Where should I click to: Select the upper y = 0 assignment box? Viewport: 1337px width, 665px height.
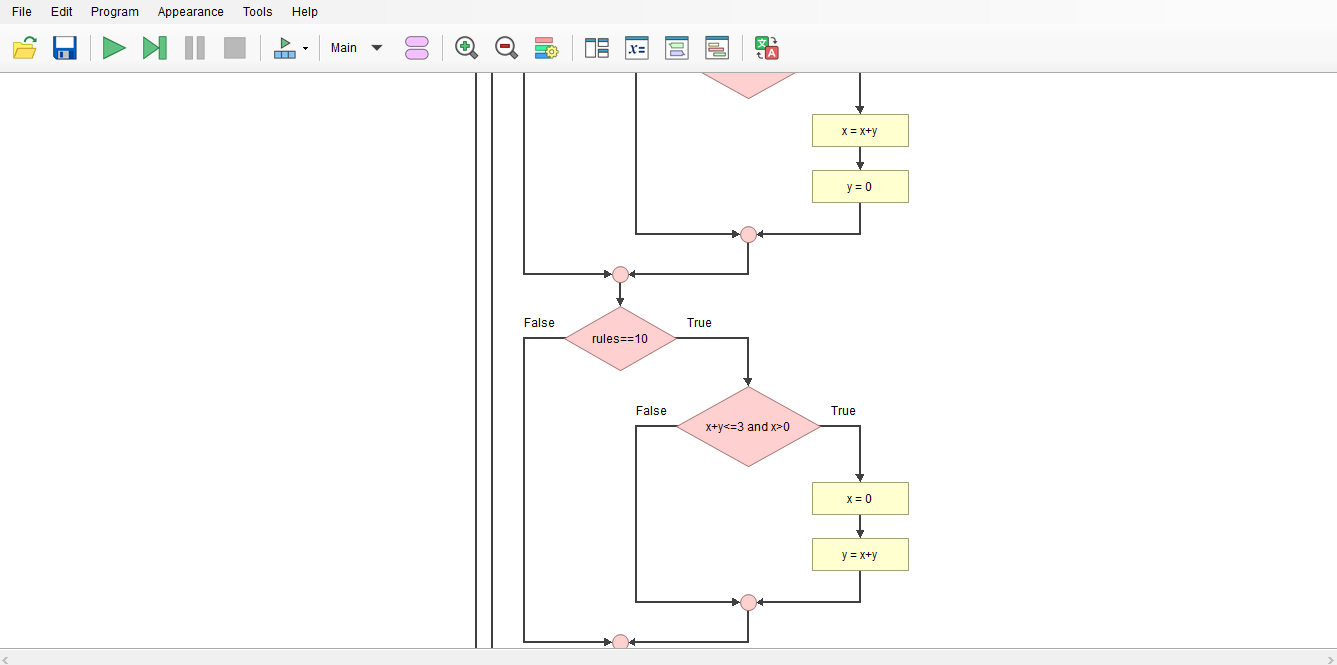point(860,187)
